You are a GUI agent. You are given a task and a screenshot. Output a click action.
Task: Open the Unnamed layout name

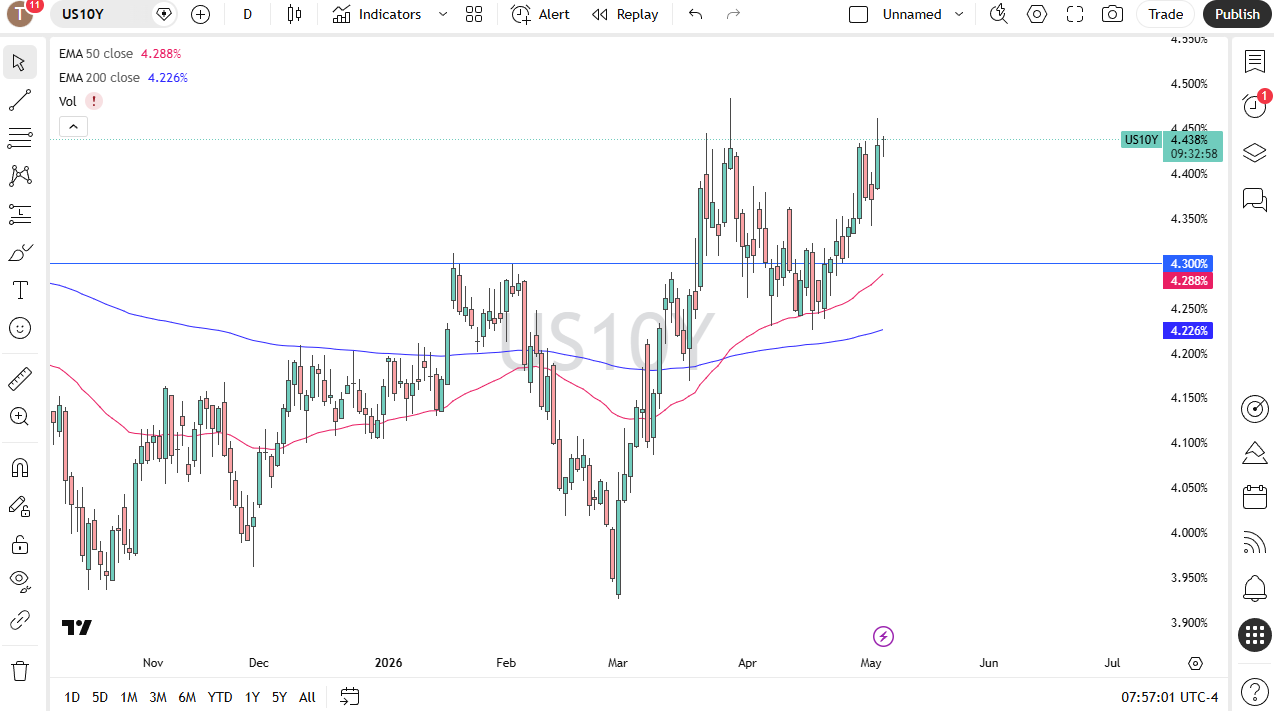[x=911, y=14]
